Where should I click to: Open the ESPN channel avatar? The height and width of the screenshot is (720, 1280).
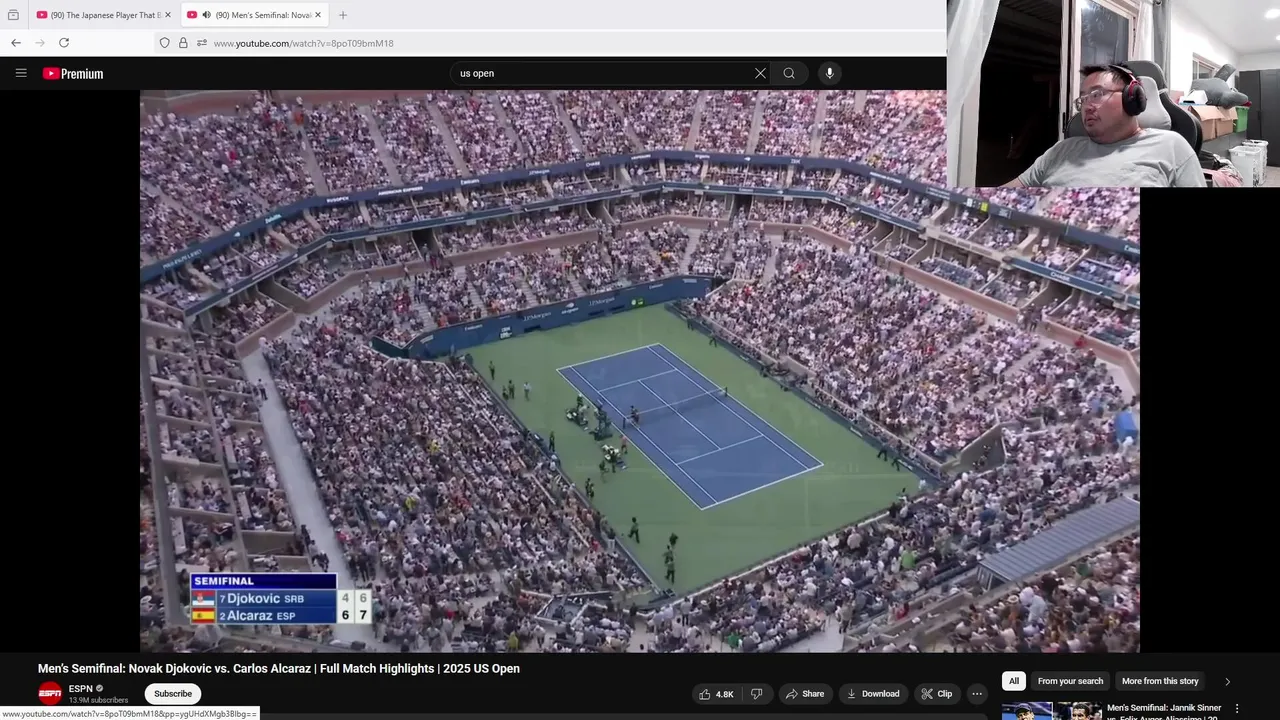49,693
